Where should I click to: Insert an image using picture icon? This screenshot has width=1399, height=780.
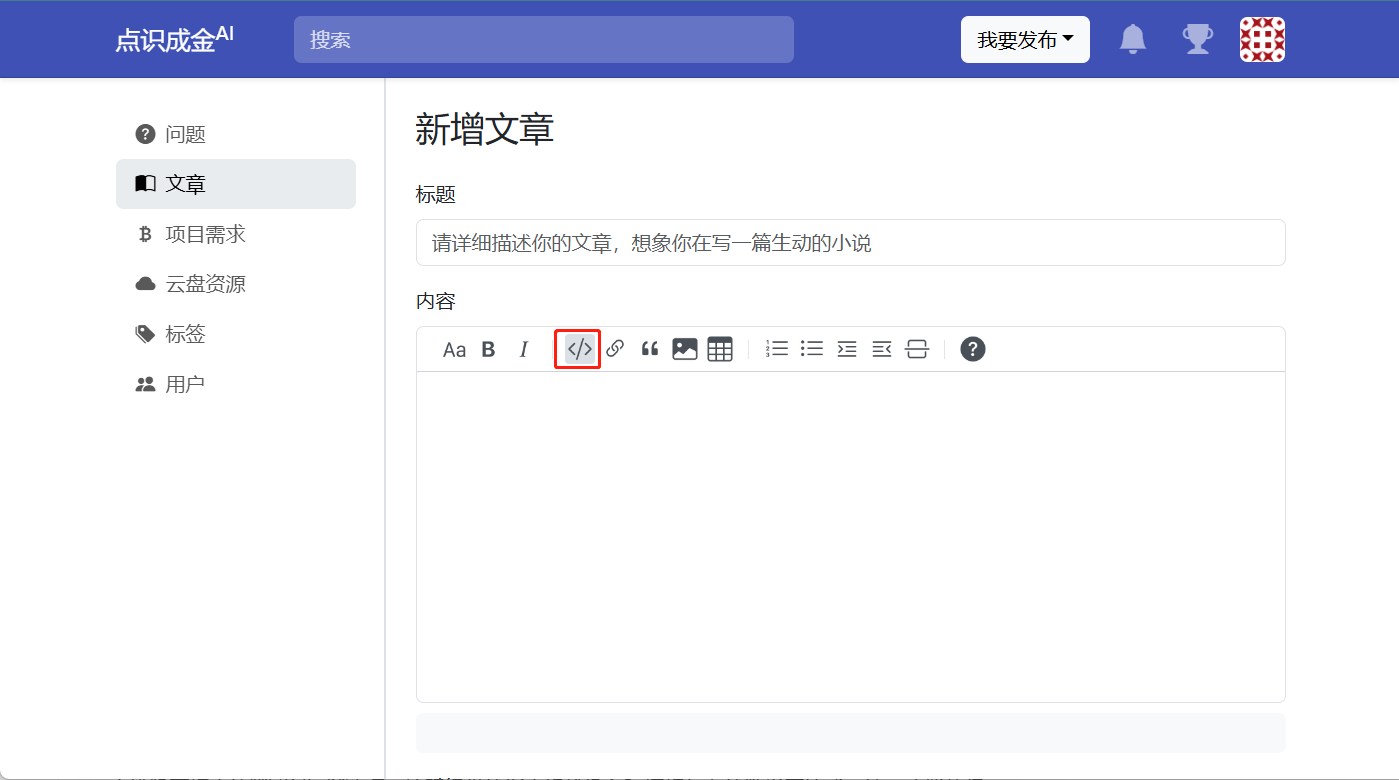tap(685, 349)
